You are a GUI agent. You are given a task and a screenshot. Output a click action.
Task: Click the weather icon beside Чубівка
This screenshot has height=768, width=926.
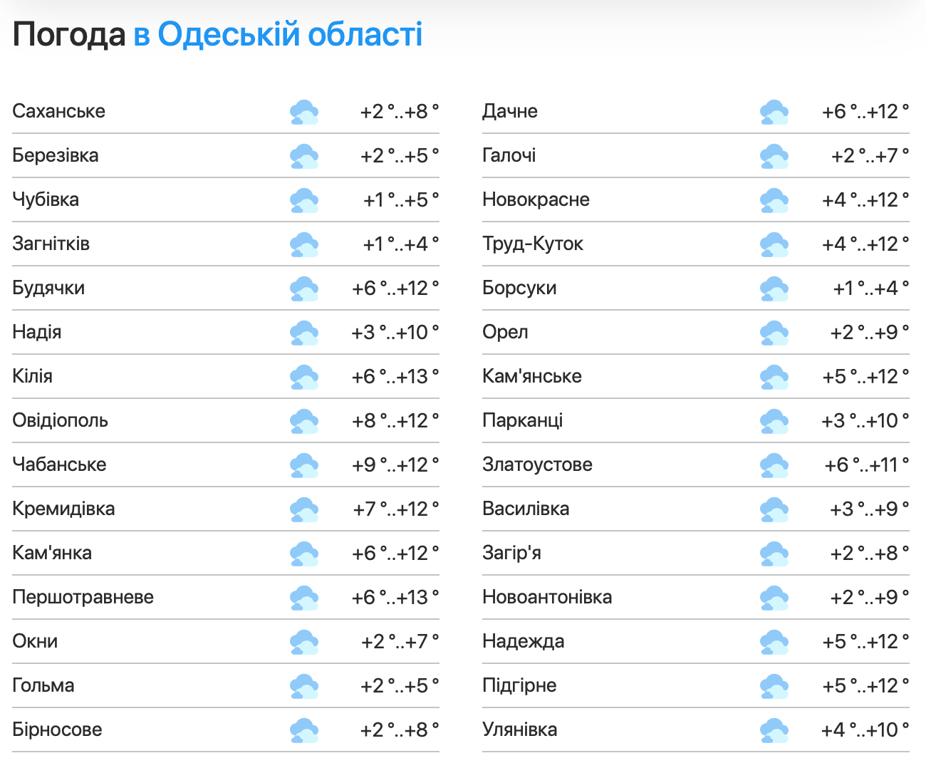304,200
